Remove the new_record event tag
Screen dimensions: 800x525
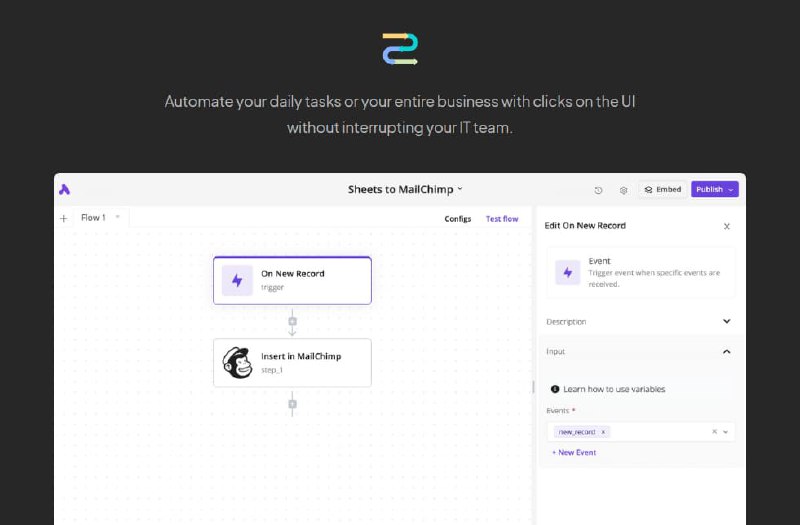click(x=603, y=432)
